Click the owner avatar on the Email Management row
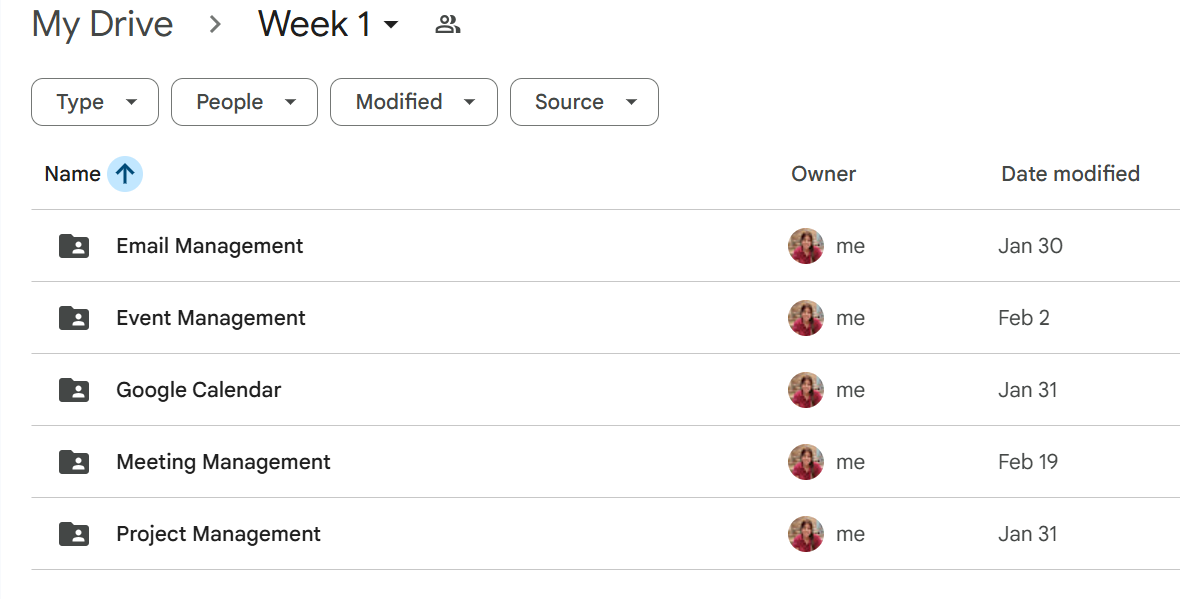This screenshot has height=599, width=1180. 806,246
